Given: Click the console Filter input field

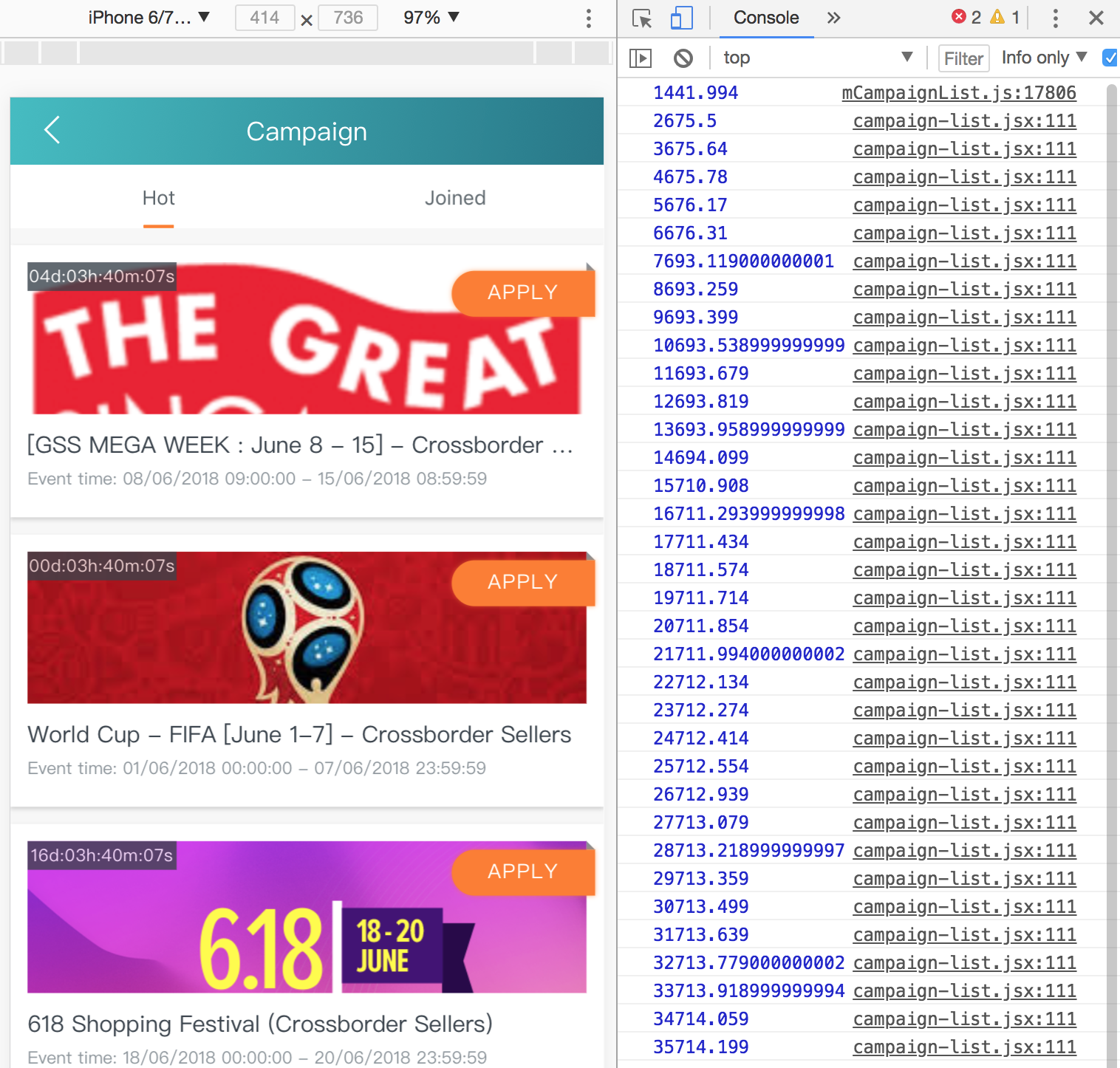Looking at the screenshot, I should 963,58.
